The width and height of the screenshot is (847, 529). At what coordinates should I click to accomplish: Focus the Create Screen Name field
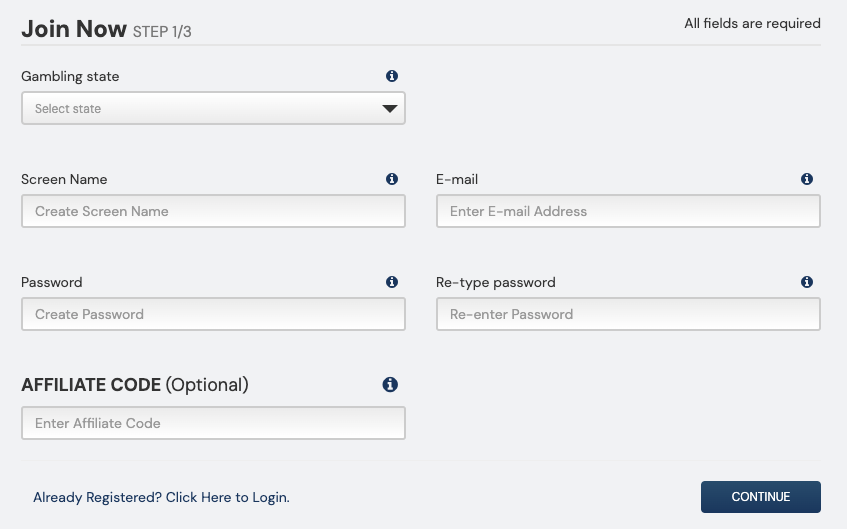click(x=213, y=211)
